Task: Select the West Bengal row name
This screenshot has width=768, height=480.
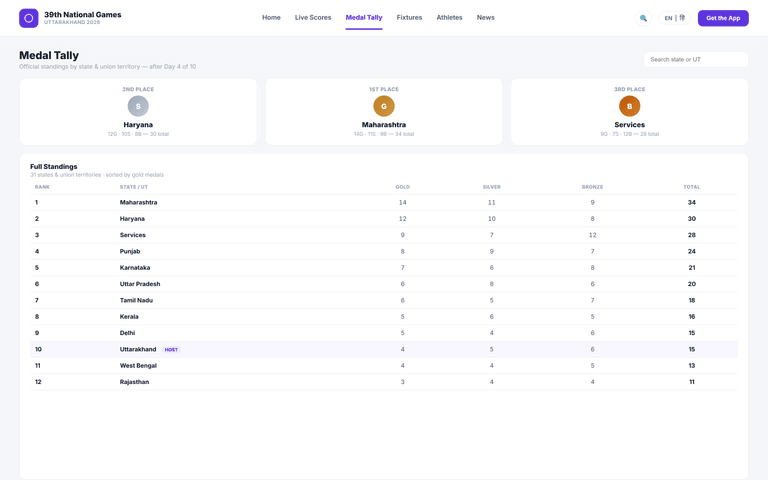Action: coord(138,365)
